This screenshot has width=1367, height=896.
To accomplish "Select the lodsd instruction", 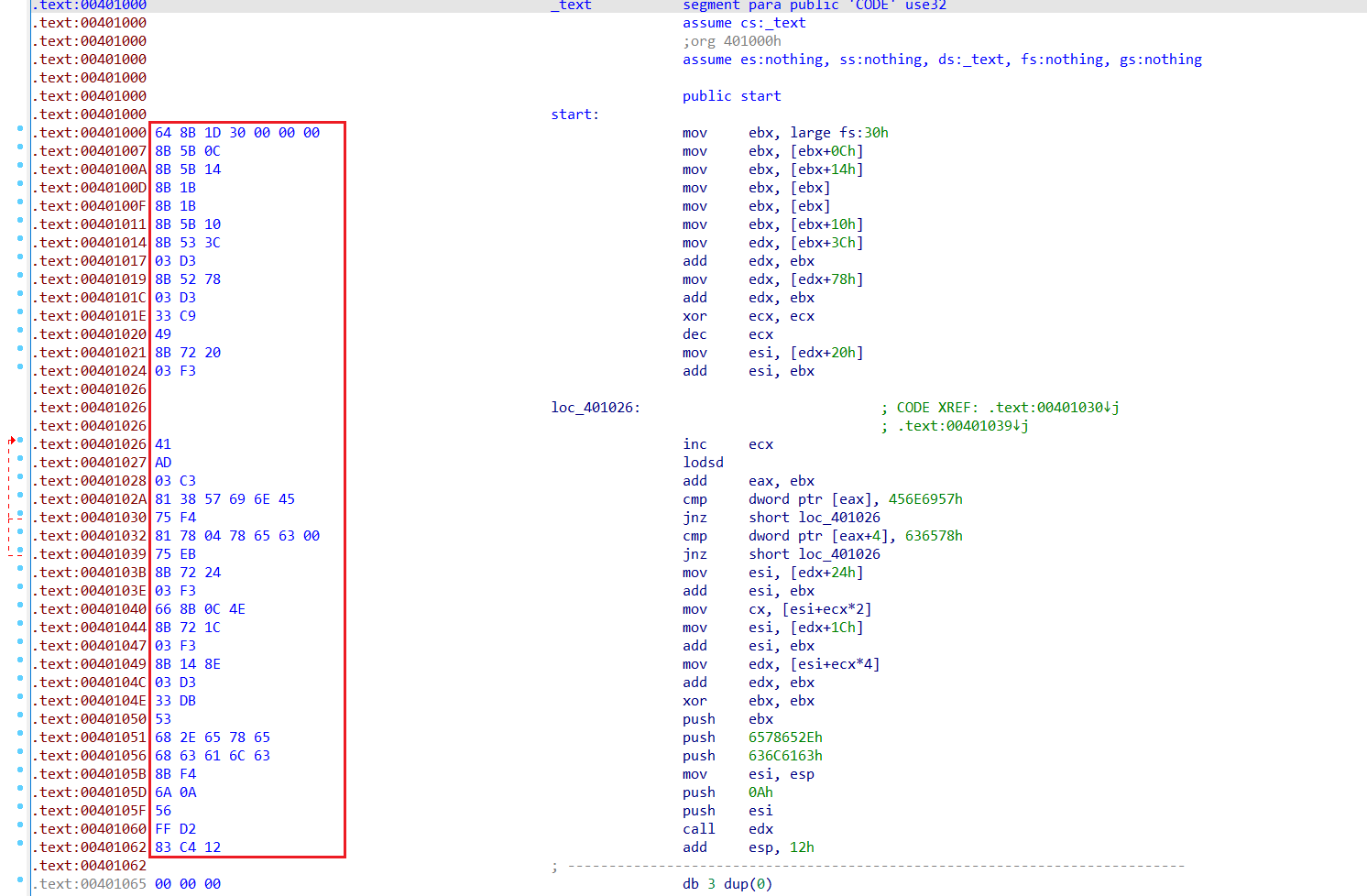I will pyautogui.click(x=703, y=463).
